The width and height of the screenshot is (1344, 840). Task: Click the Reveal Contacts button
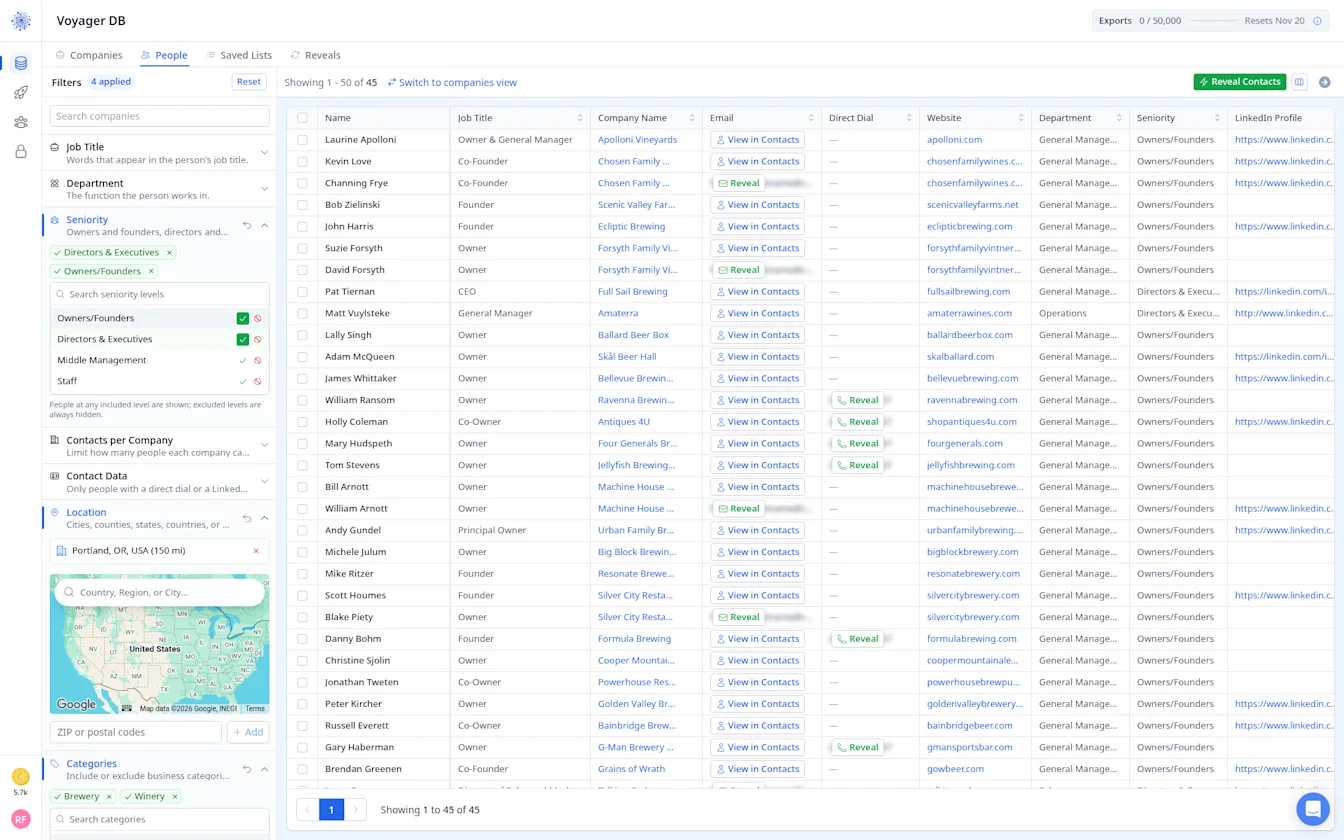[x=1240, y=82]
